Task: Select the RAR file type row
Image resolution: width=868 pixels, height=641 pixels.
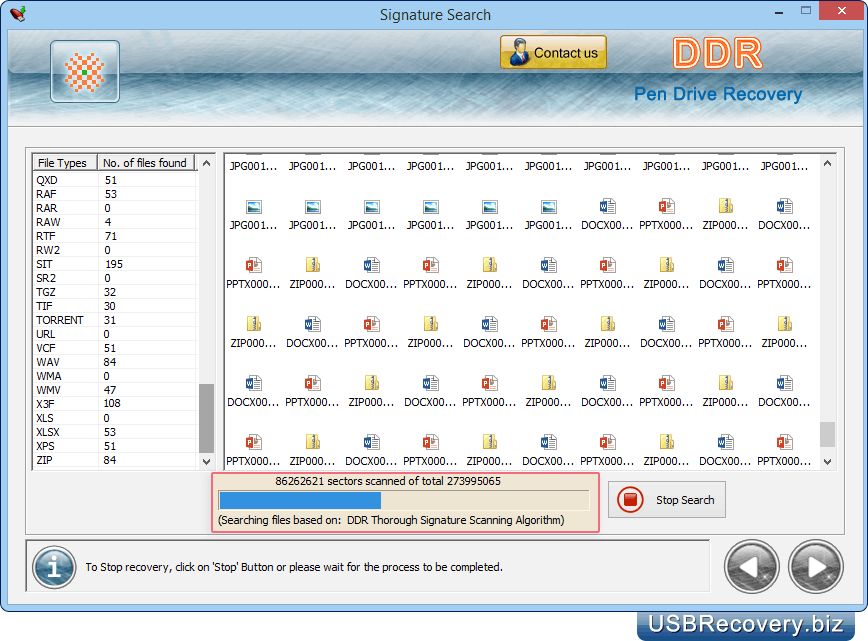Action: tap(115, 208)
